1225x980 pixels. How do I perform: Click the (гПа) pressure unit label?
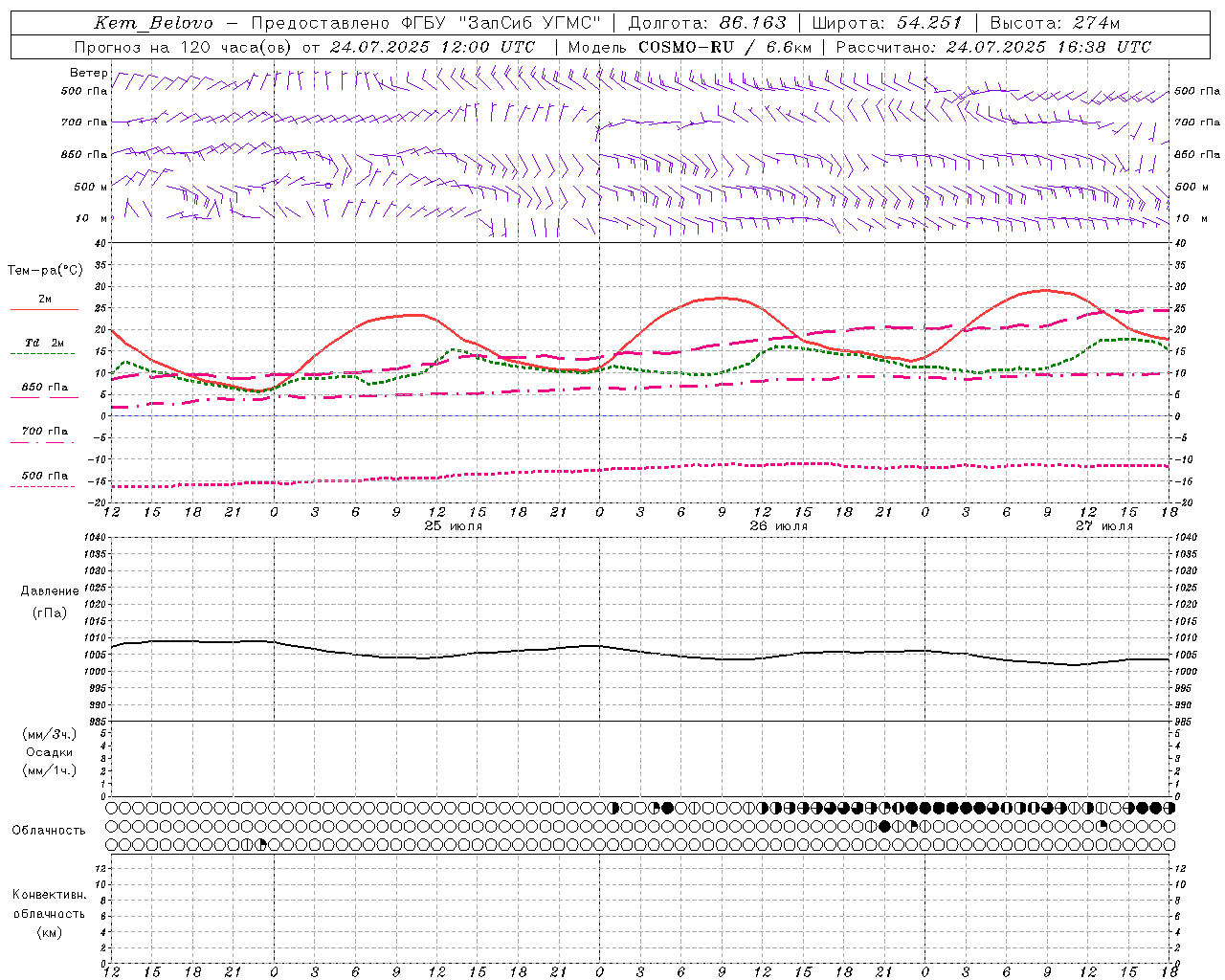[49, 612]
